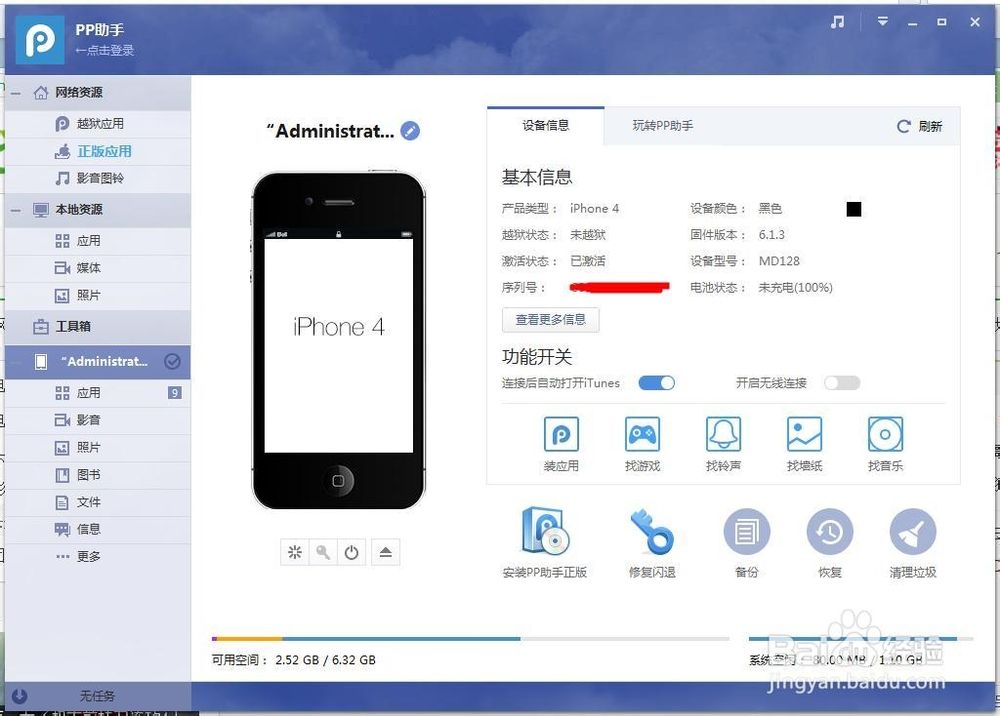Click the respring icon below the phone
Viewport: 1000px width, 716px height.
click(295, 552)
